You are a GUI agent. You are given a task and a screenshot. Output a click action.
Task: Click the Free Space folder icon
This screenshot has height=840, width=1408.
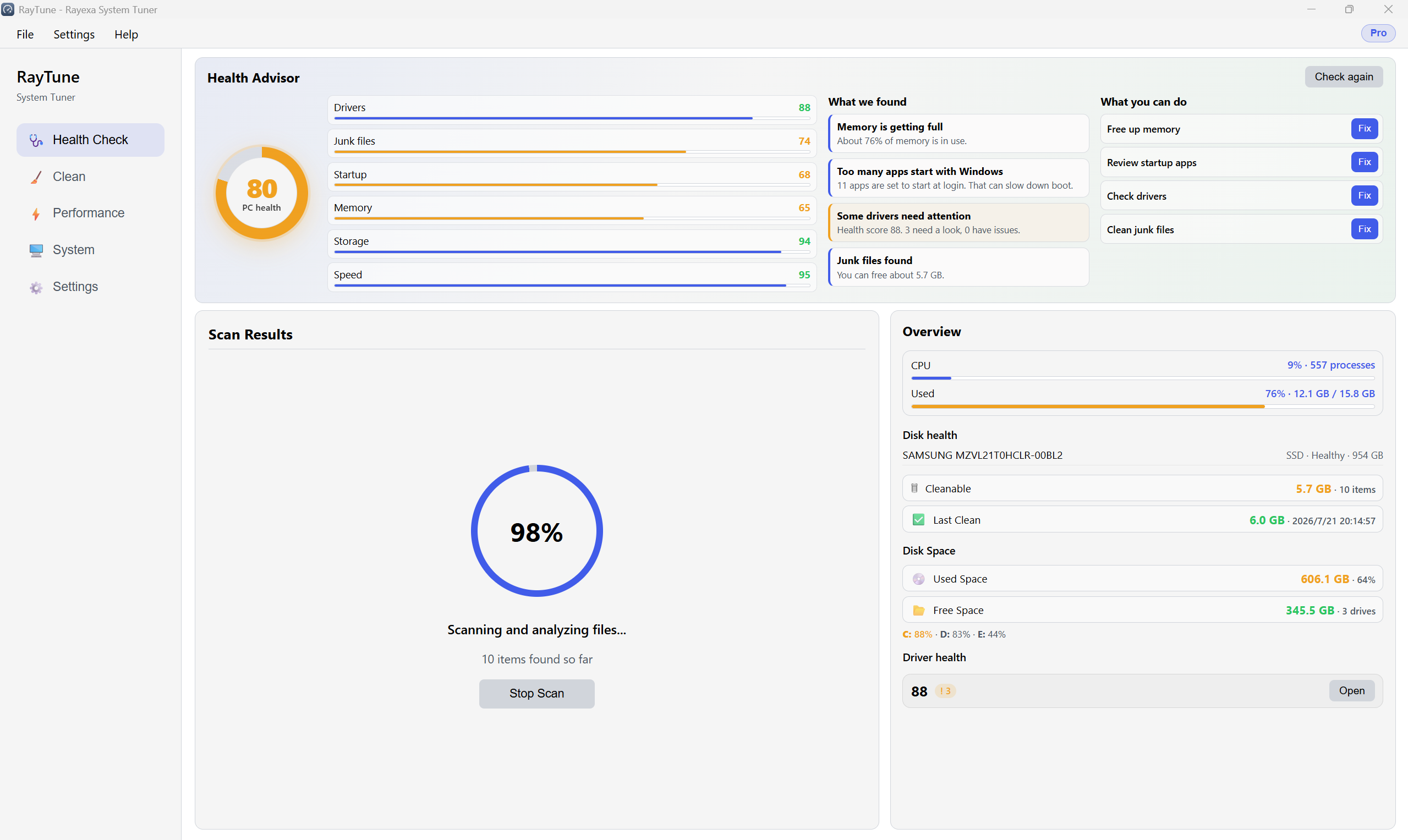[918, 610]
